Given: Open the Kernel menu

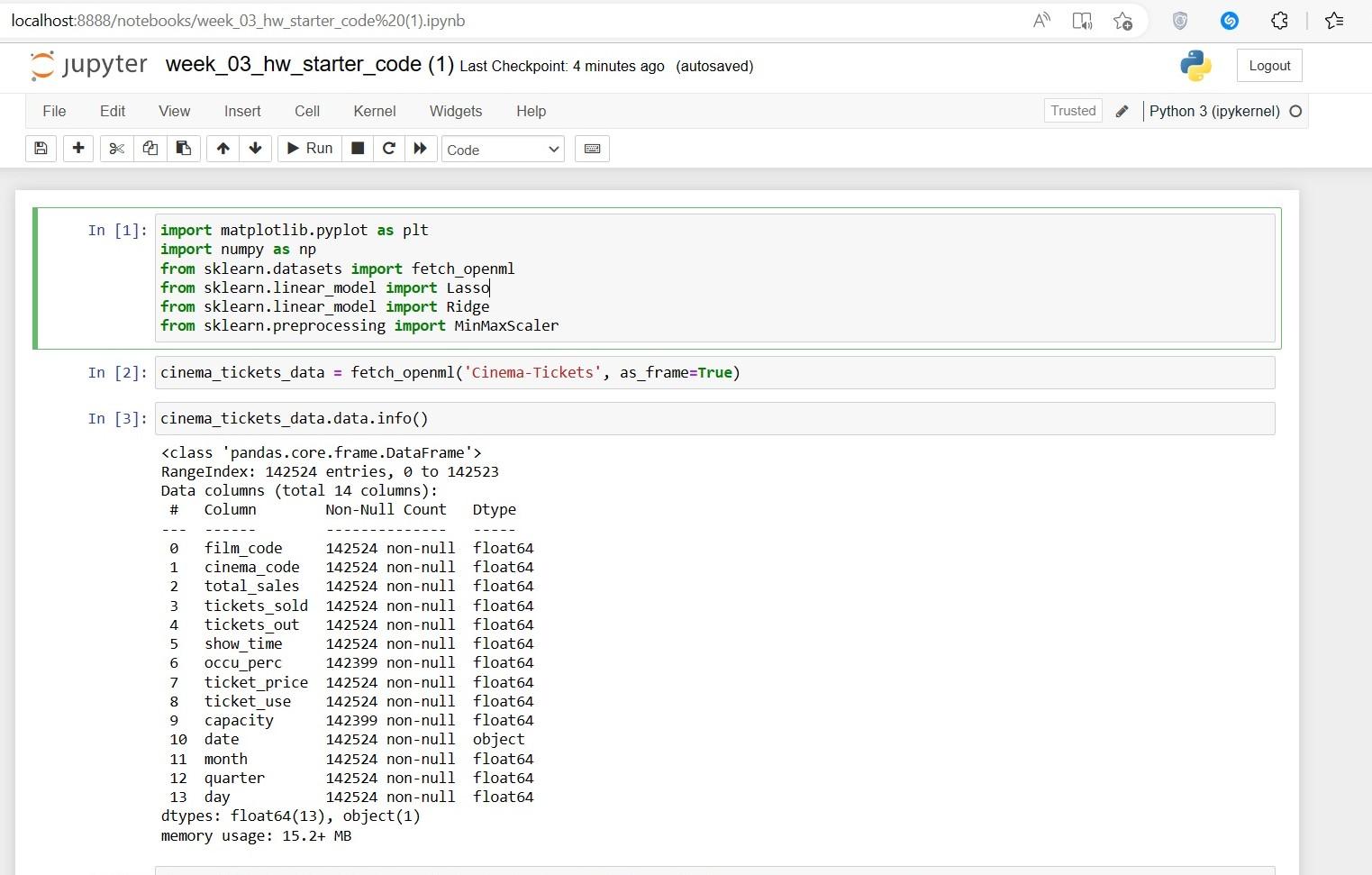Looking at the screenshot, I should point(375,111).
